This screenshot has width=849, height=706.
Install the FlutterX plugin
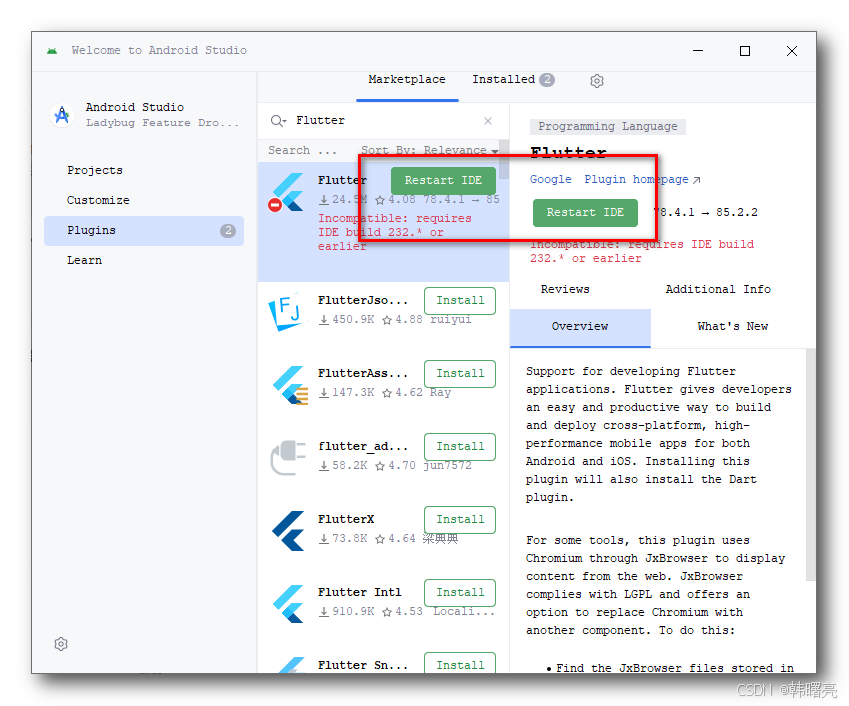click(460, 520)
